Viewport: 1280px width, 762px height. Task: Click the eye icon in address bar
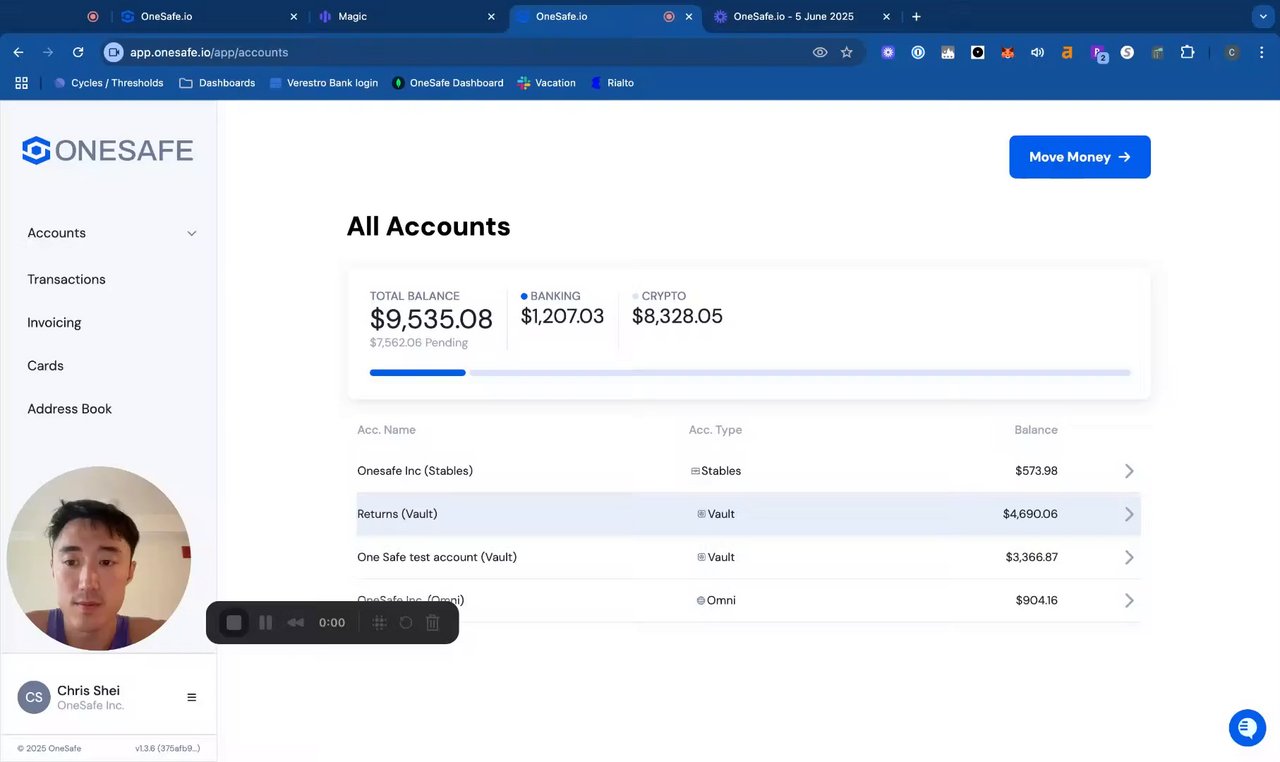click(820, 52)
